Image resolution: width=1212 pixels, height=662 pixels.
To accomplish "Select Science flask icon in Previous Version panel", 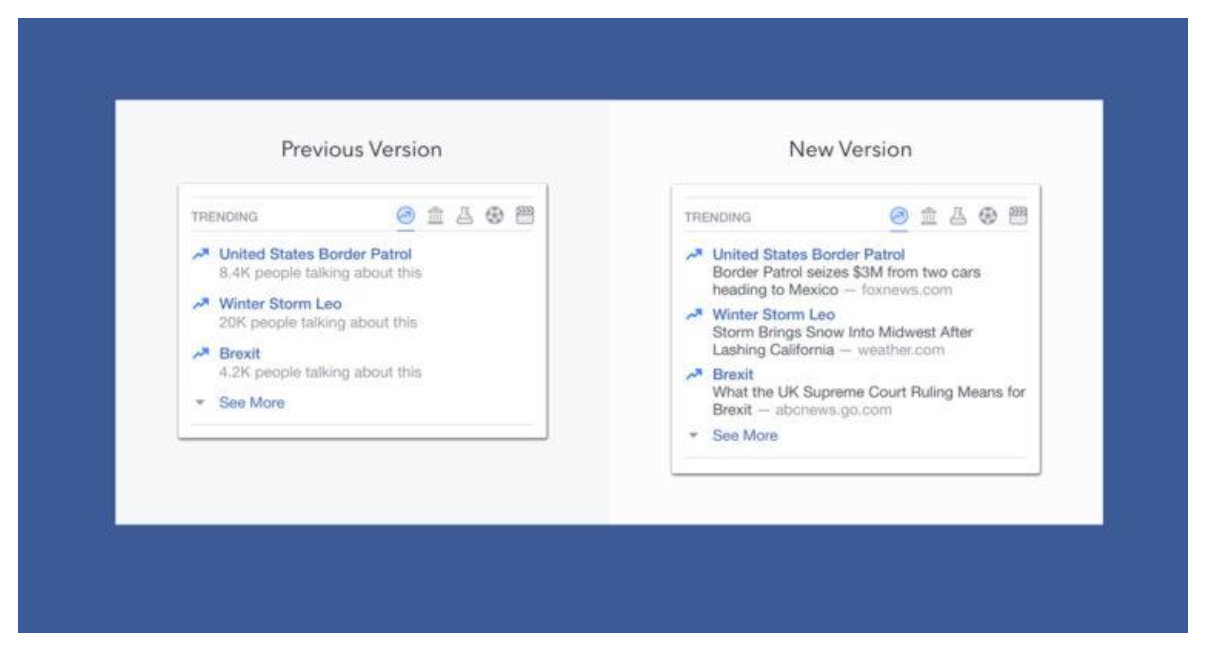I will (x=465, y=215).
